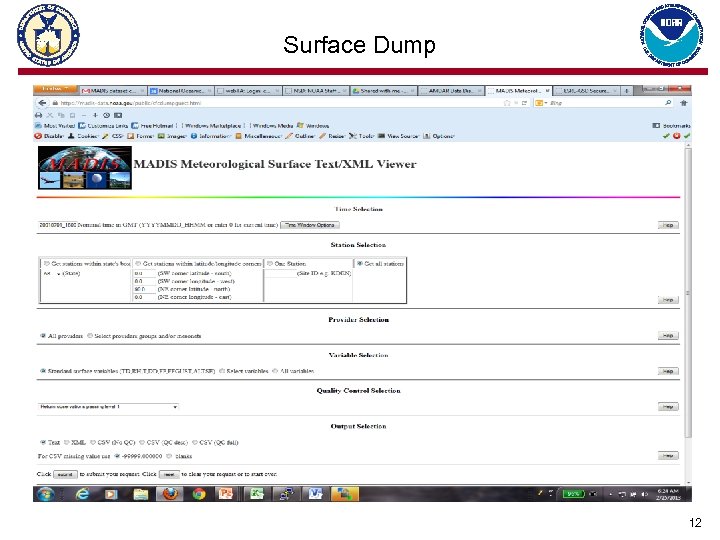The height and width of the screenshot is (540, 720).
Task: Select 'Get stations within latitude/longitude corners' radio
Action: (x=138, y=264)
